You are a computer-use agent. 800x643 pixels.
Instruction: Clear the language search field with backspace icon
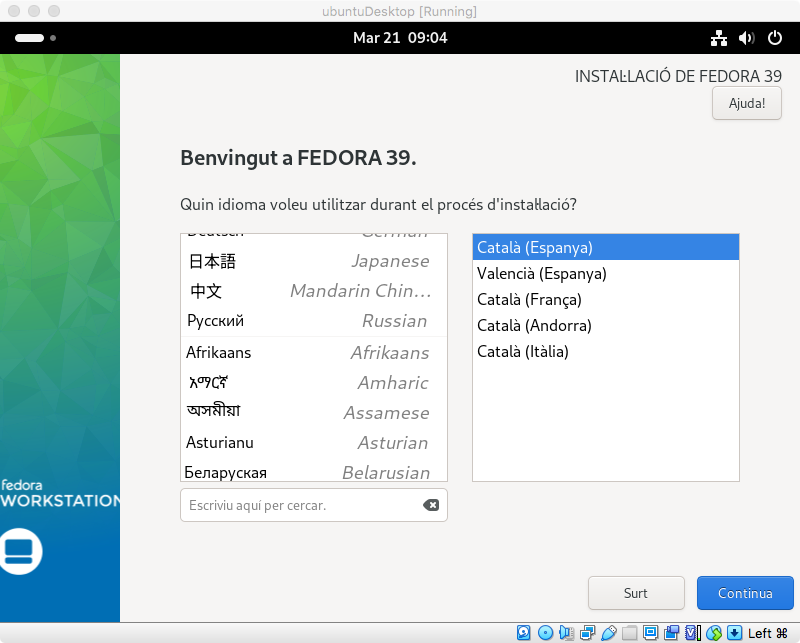click(431, 505)
